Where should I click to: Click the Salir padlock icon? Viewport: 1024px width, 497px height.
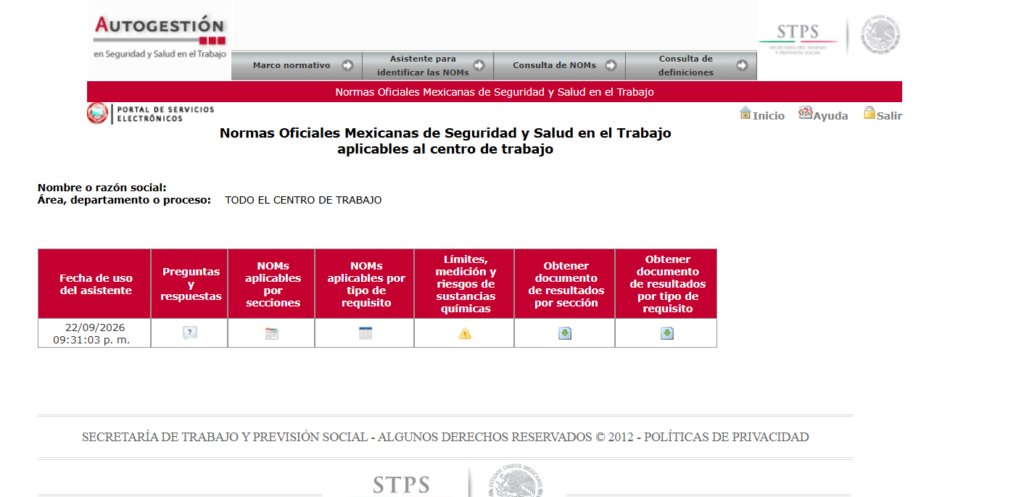tap(869, 113)
